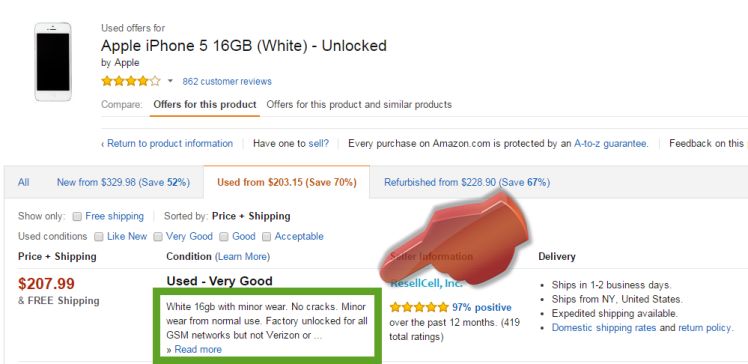Click the product star rating icons

131,81
